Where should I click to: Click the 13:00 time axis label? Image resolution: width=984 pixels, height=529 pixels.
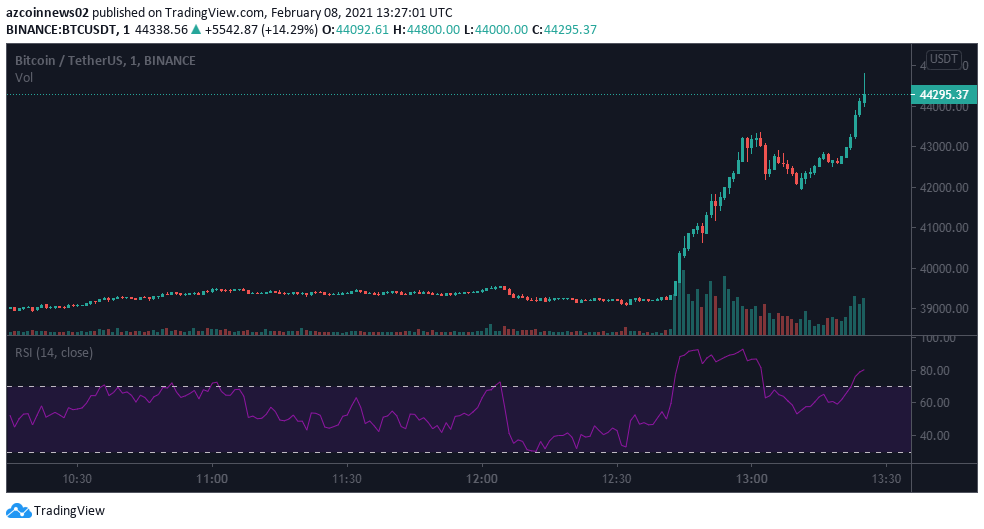752,479
